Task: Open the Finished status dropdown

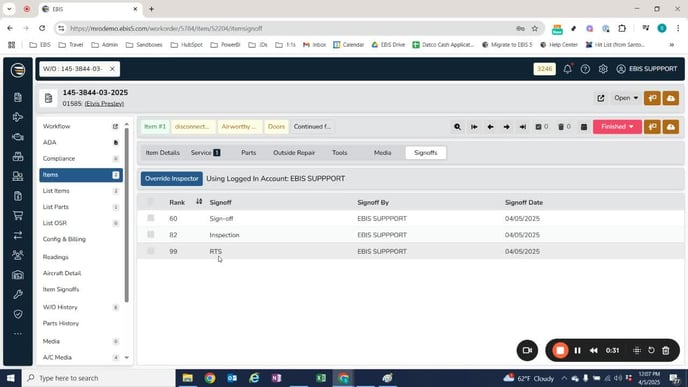Action: click(x=617, y=127)
